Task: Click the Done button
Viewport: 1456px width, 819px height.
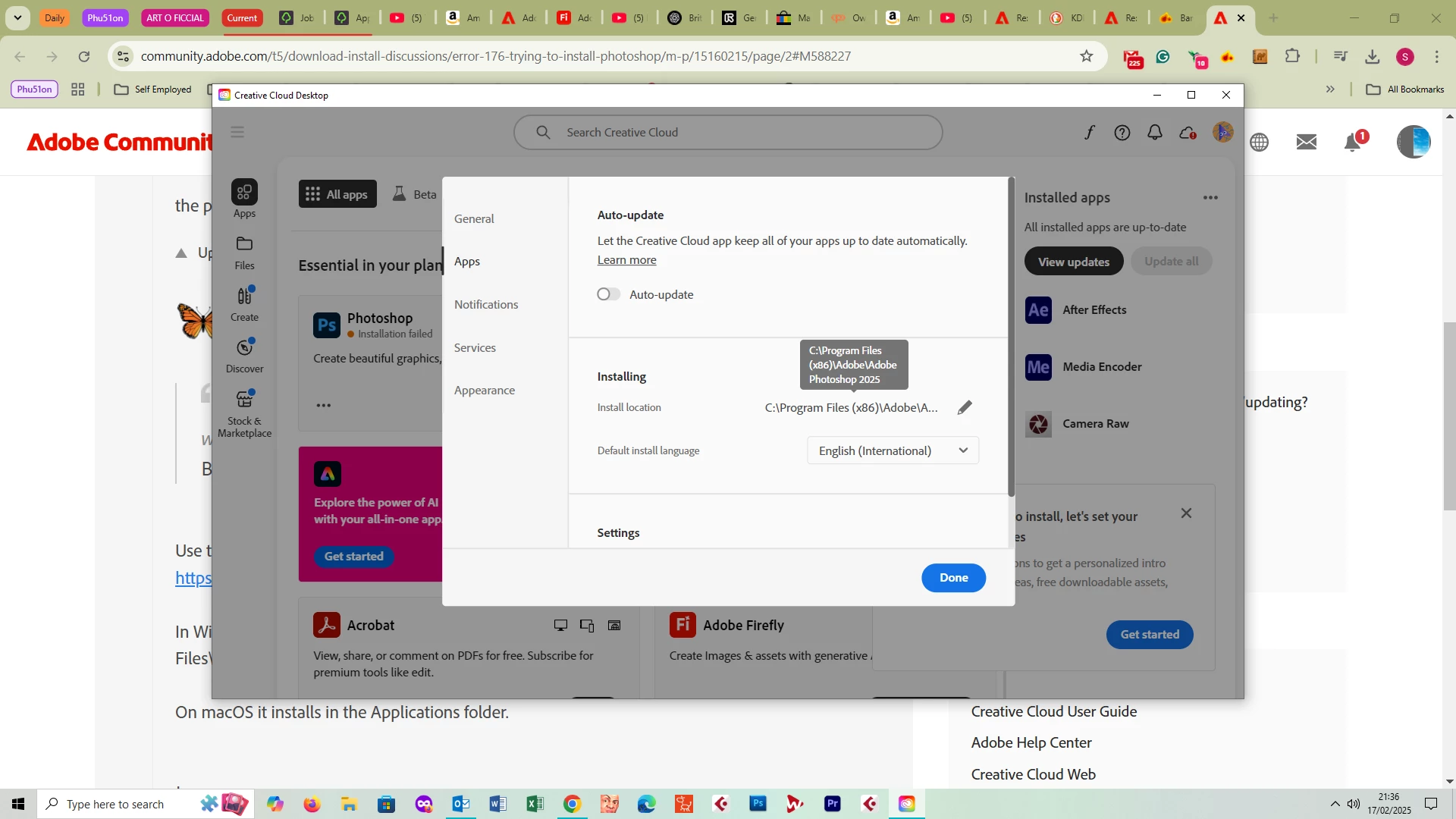Action: [x=953, y=578]
